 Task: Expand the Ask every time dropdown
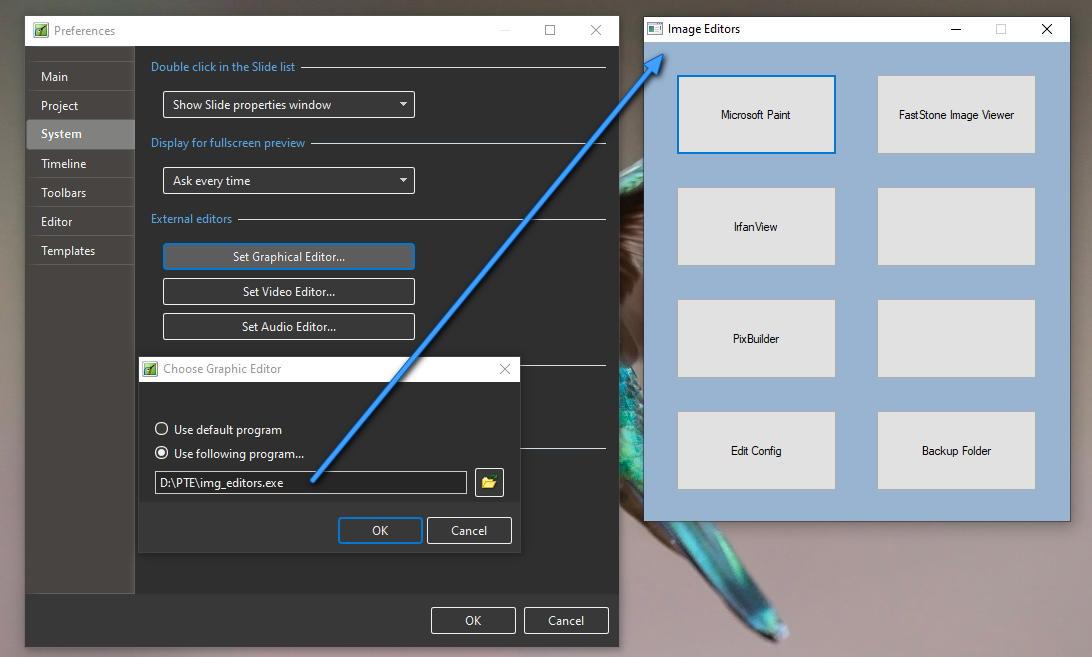288,180
